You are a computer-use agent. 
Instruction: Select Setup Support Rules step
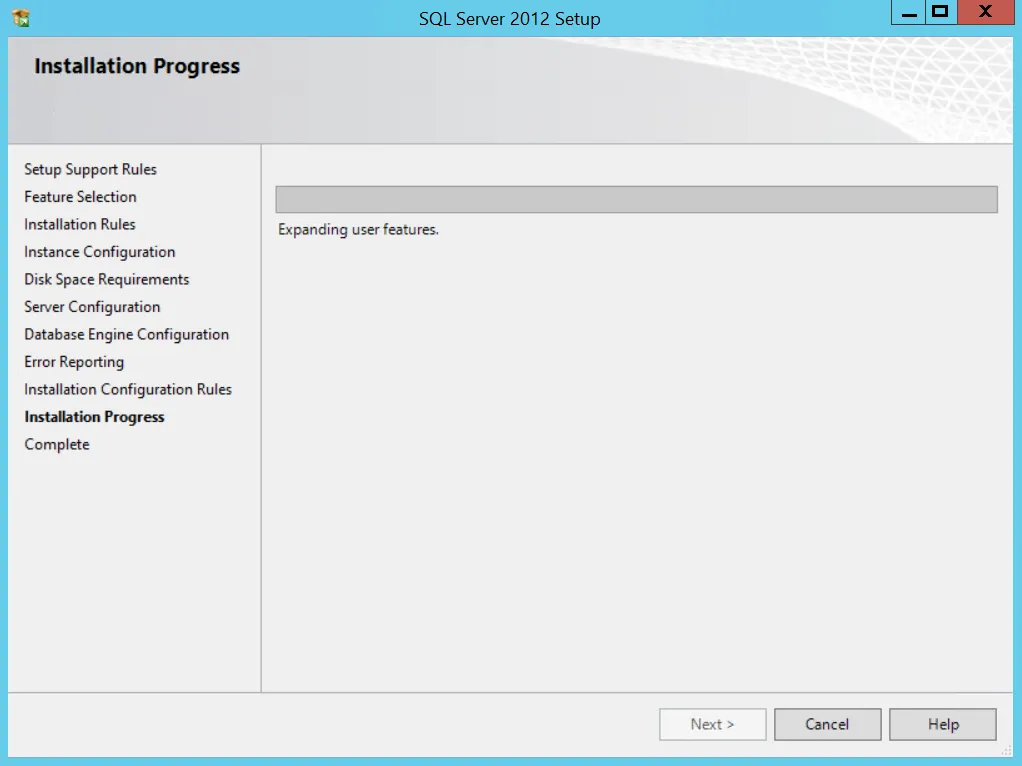click(x=91, y=169)
